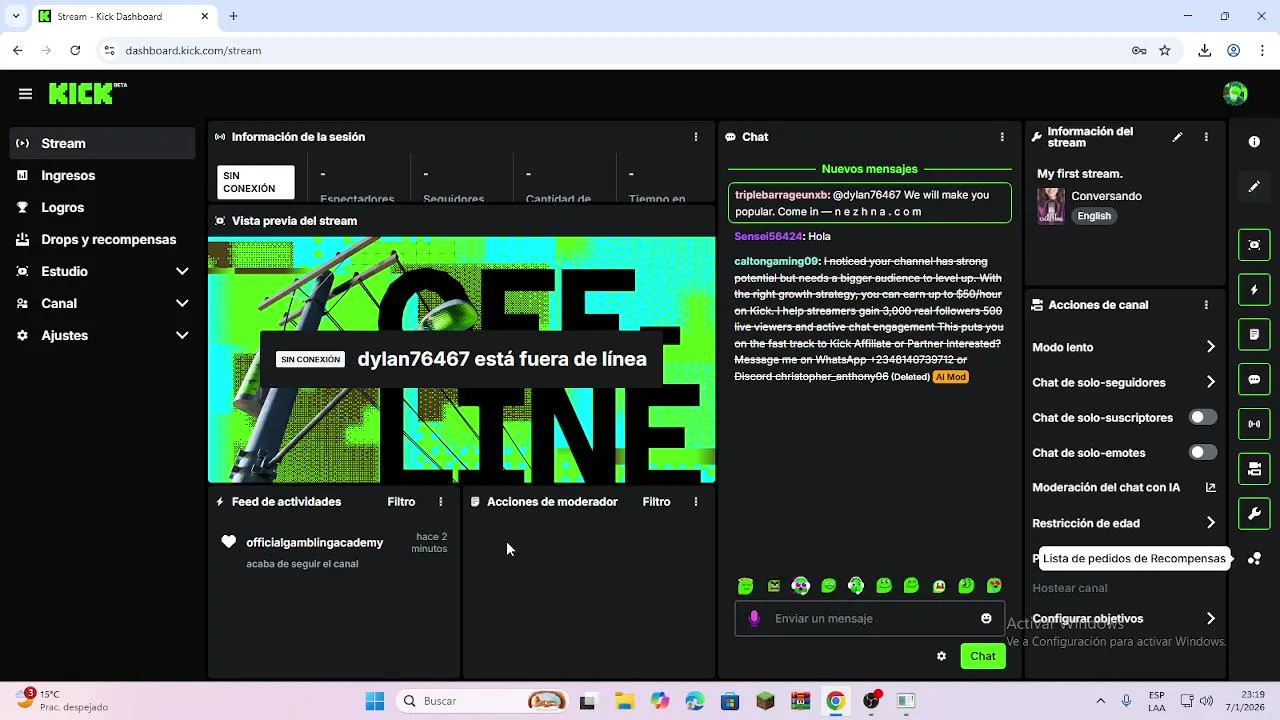
Task: Click the username triplebarrageunxb in chat
Action: point(781,195)
